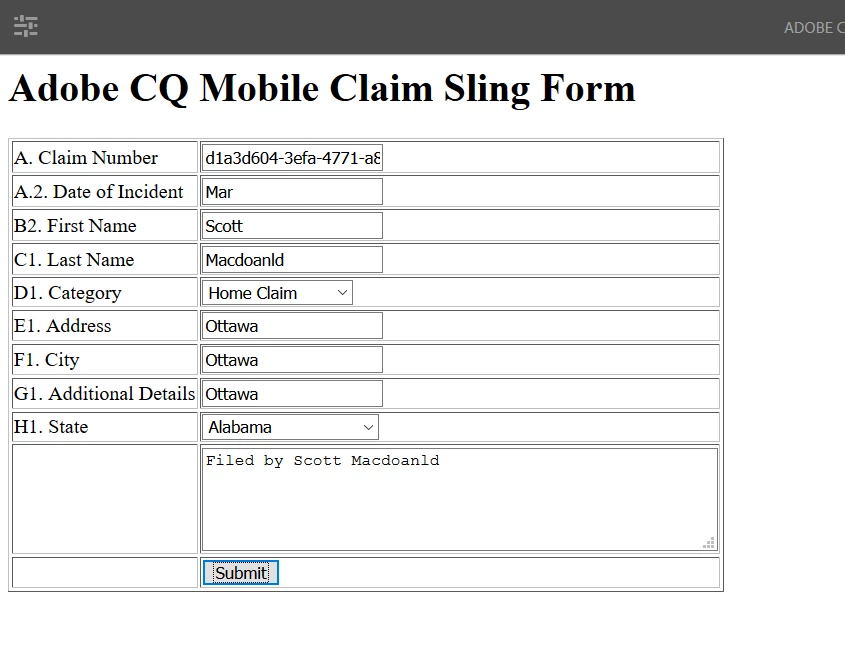Click the 'B2. First Name' label
This screenshot has width=845, height=651.
point(75,225)
